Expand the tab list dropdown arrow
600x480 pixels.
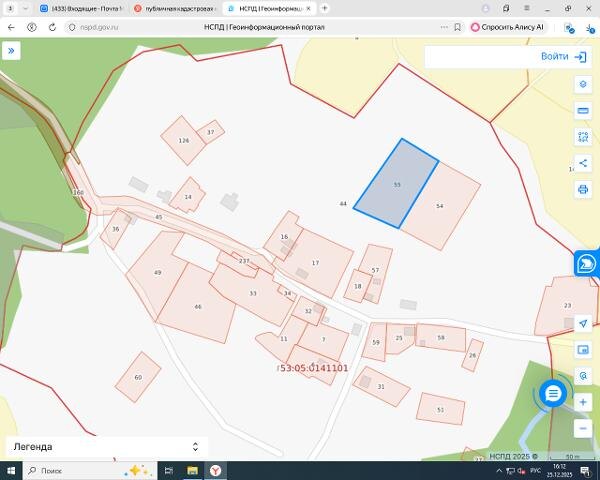tap(26, 8)
